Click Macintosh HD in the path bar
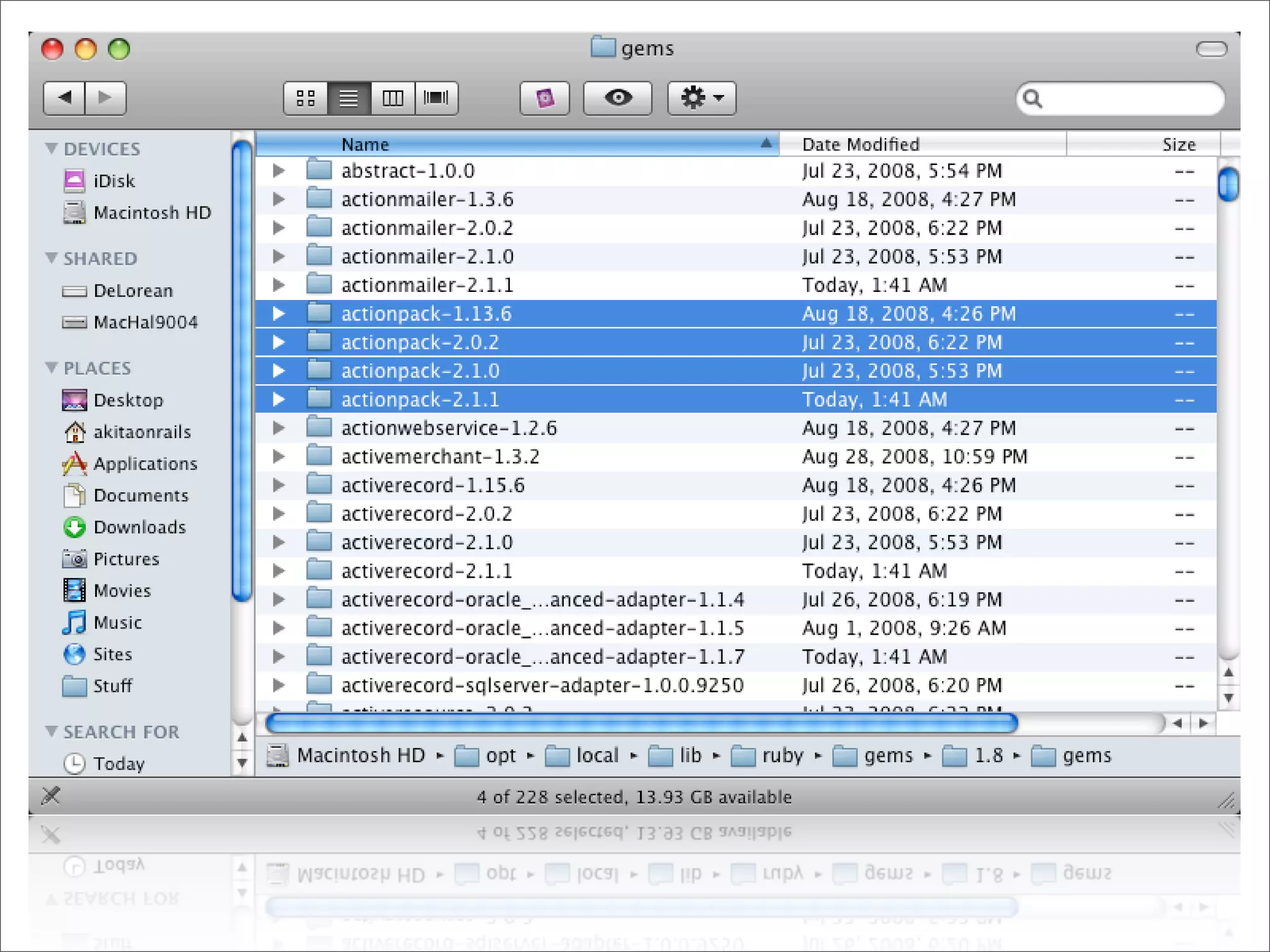The width and height of the screenshot is (1270, 952). [x=360, y=756]
